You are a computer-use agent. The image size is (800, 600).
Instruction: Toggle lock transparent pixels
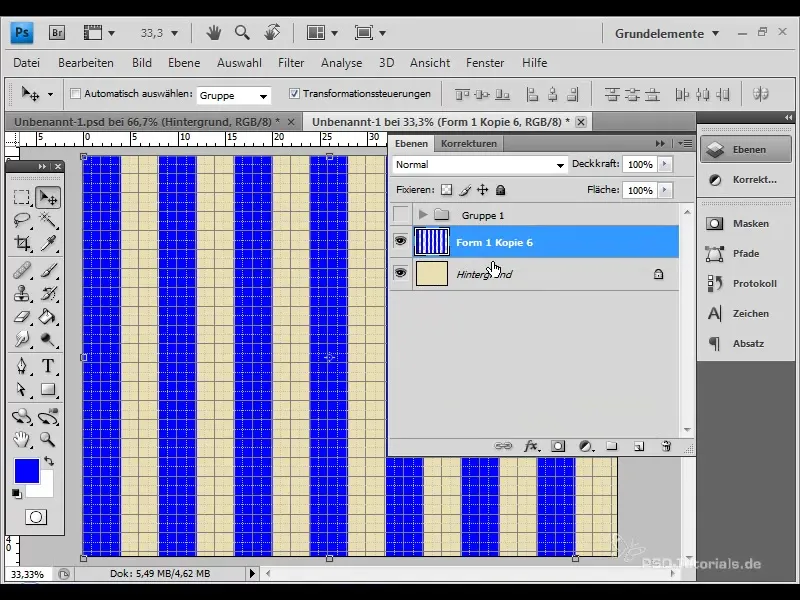(x=446, y=190)
